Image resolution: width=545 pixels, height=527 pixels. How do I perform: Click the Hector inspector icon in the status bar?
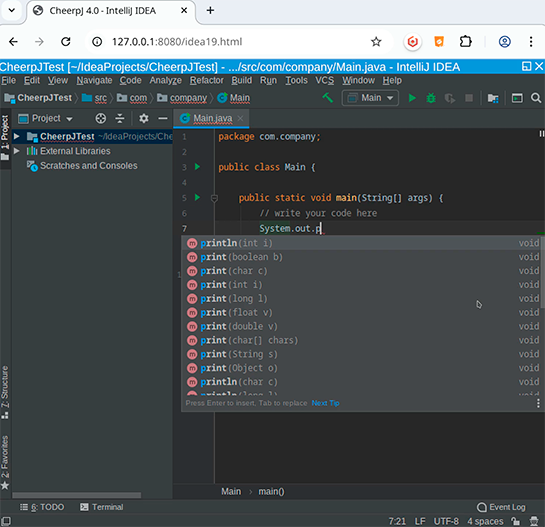[x=534, y=521]
